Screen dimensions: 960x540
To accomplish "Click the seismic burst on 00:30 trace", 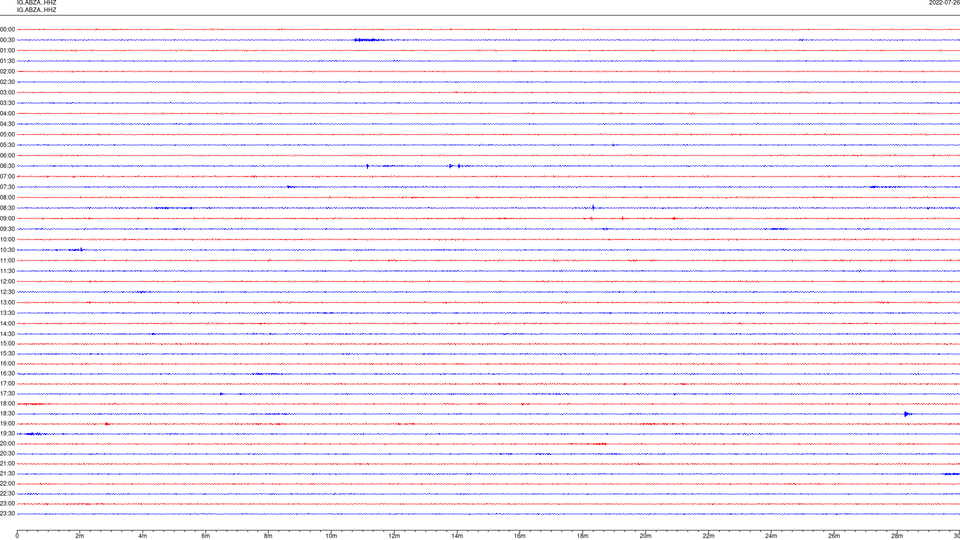I will point(369,40).
